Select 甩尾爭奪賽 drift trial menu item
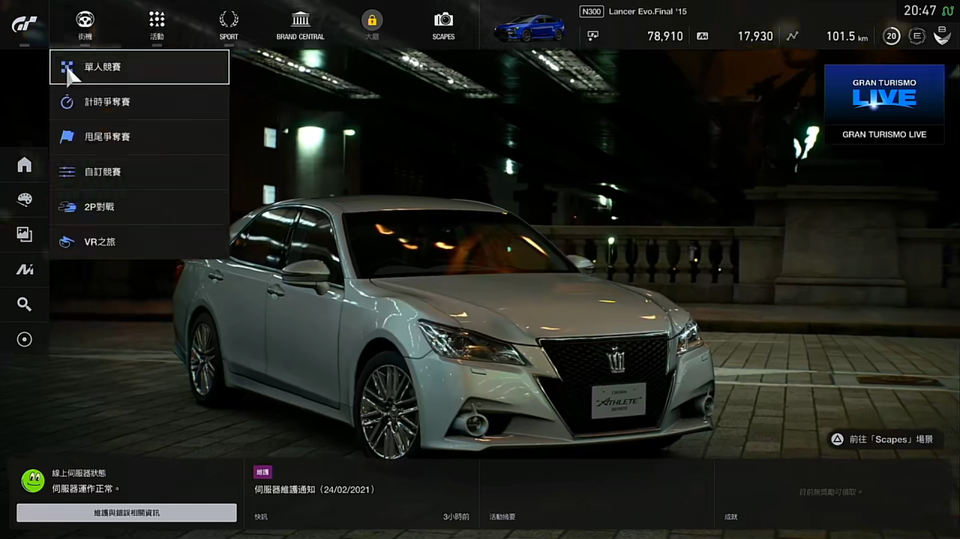Image resolution: width=960 pixels, height=539 pixels. 140,137
